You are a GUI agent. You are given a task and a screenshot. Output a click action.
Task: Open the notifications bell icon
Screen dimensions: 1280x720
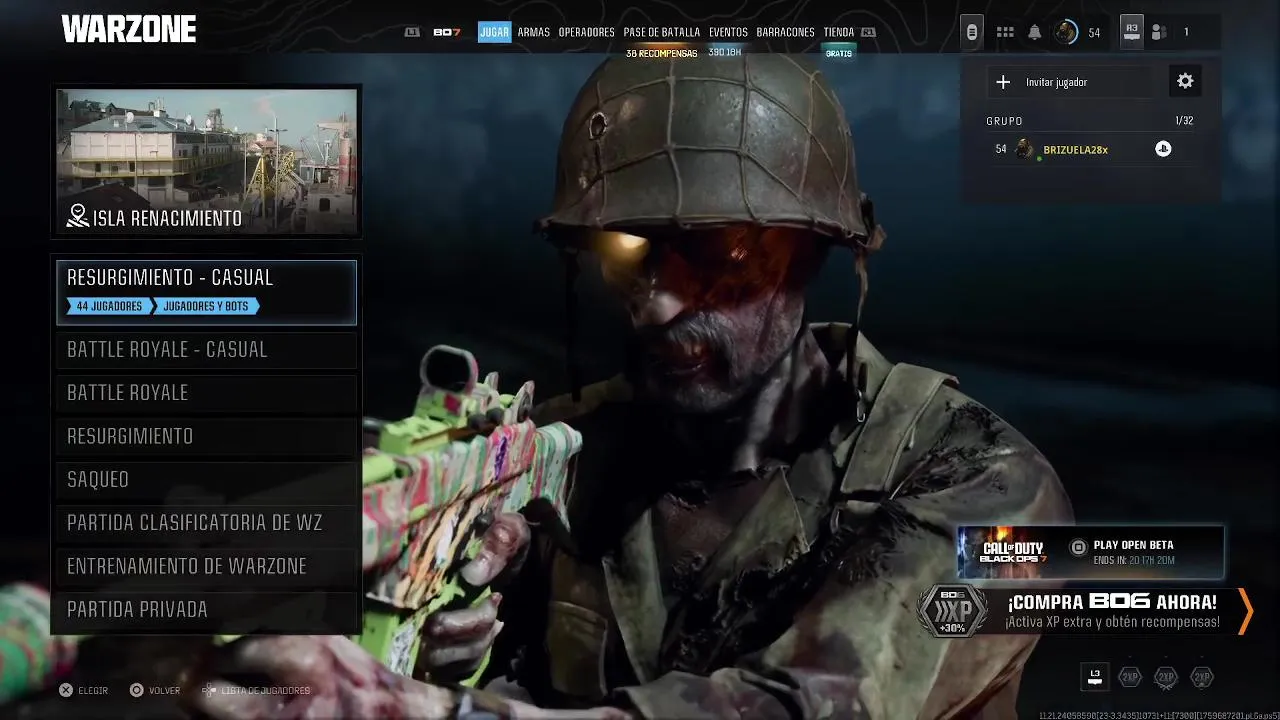click(1035, 32)
